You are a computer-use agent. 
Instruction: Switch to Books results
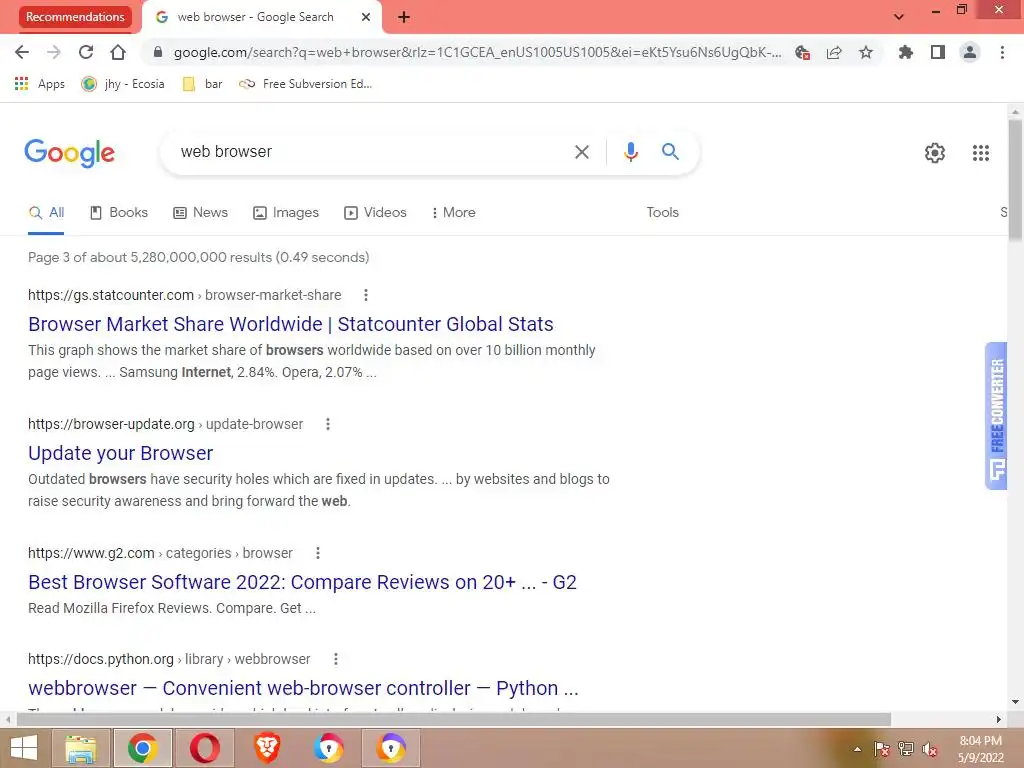[119, 212]
